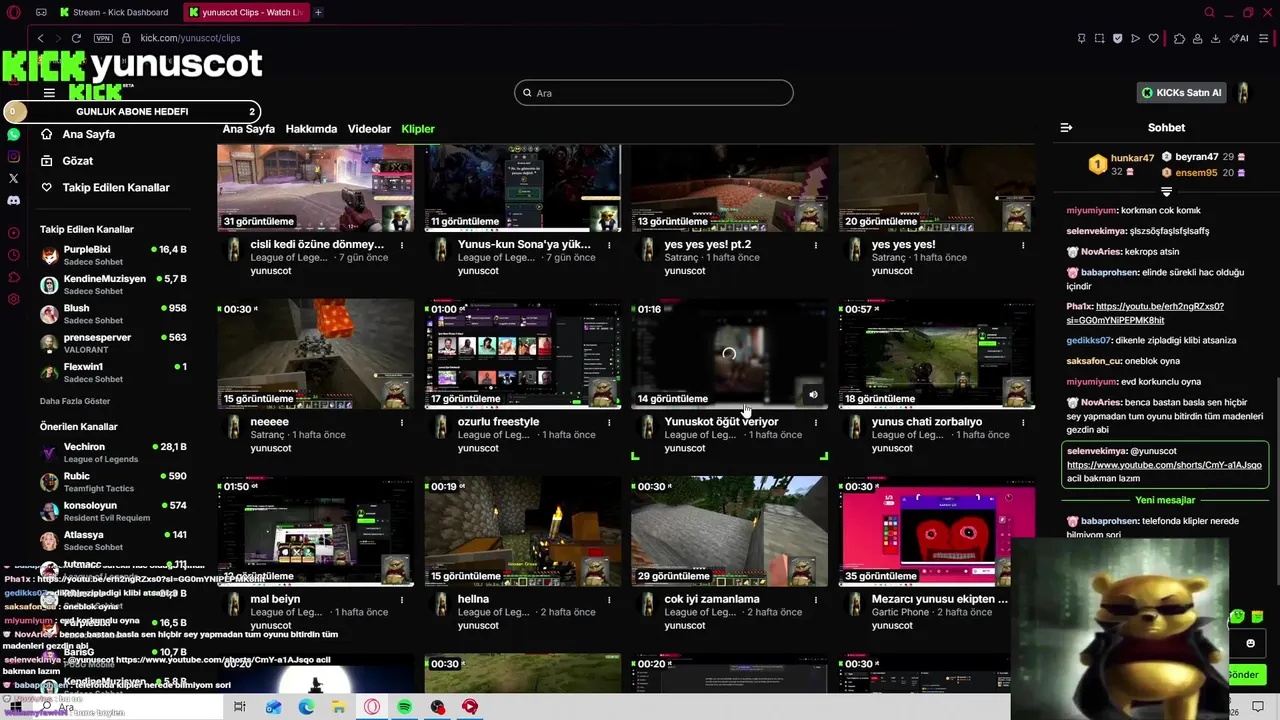Image resolution: width=1280 pixels, height=720 pixels.
Task: Go back with the browser back arrow
Action: click(40, 38)
